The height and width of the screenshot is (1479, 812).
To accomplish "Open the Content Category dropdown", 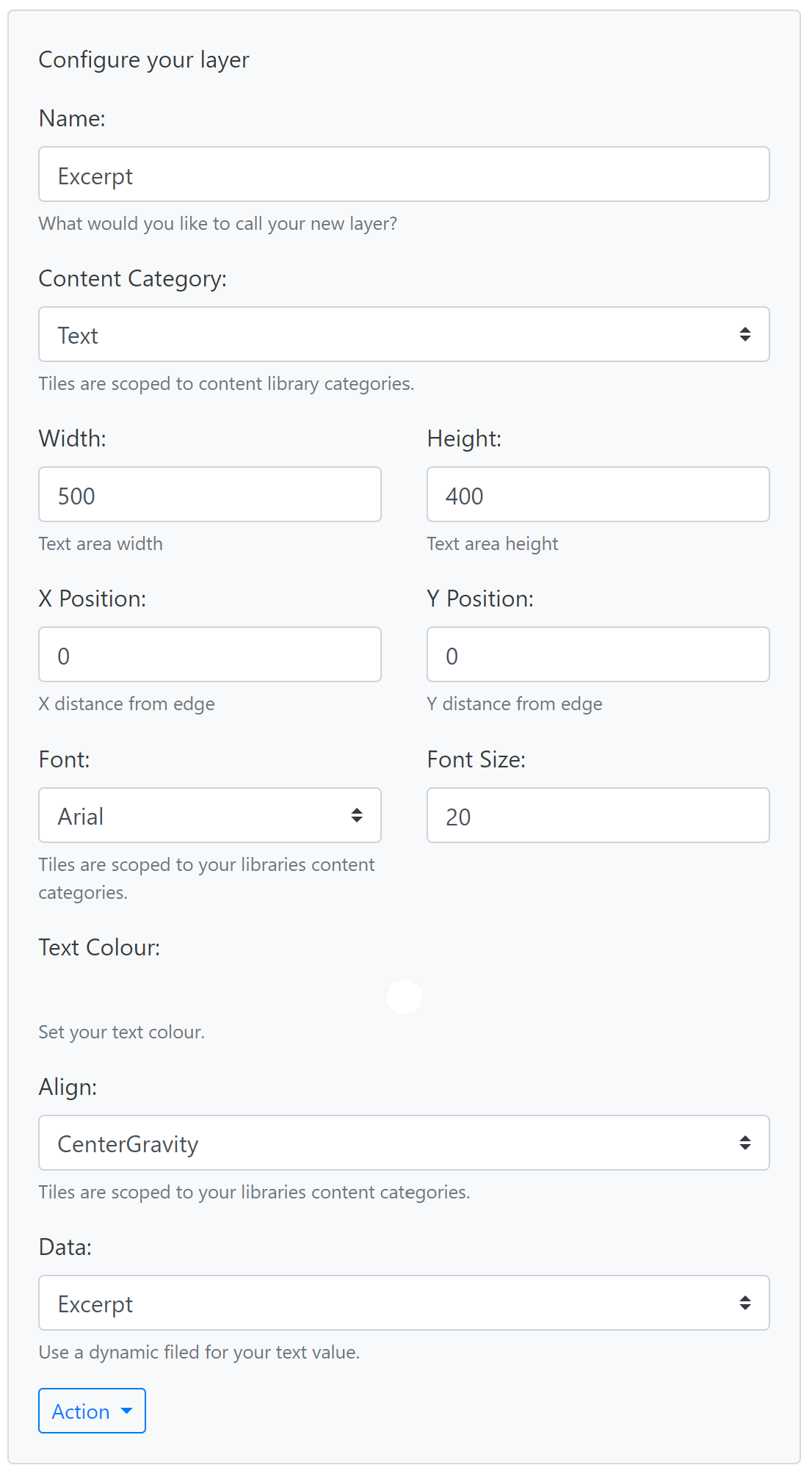I will [x=404, y=335].
